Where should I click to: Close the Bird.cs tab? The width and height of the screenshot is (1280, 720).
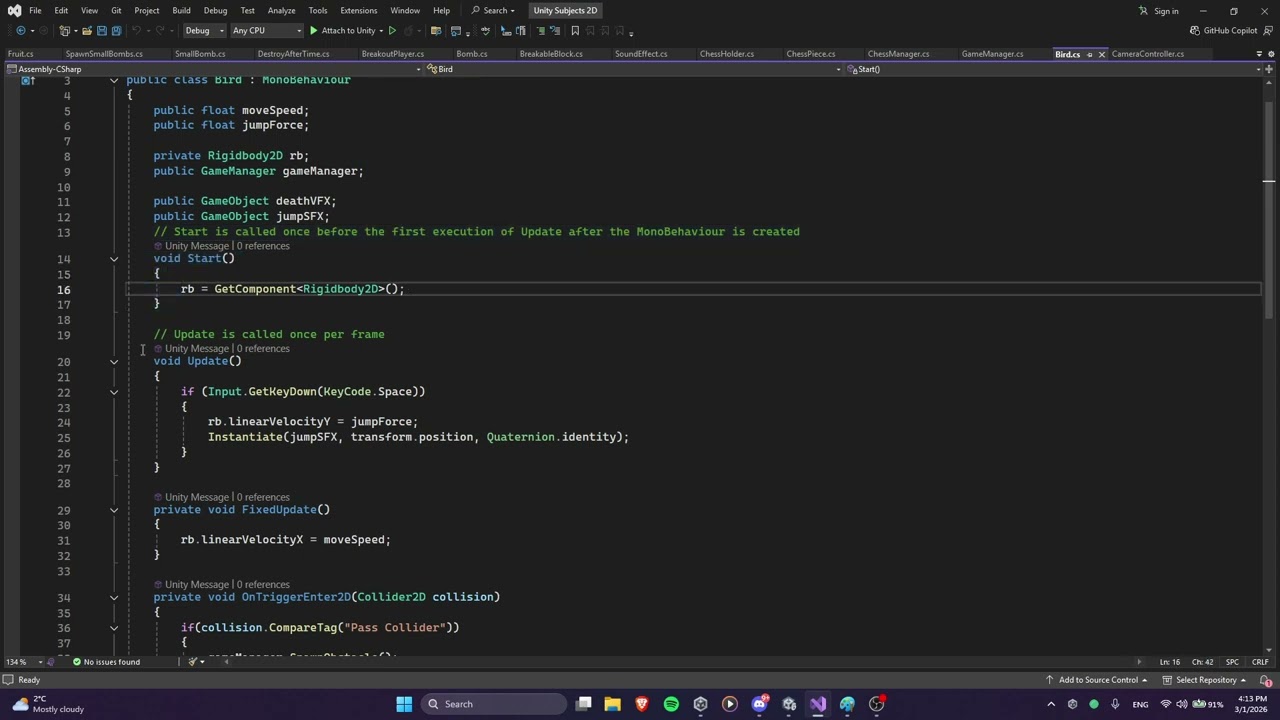pos(1102,54)
